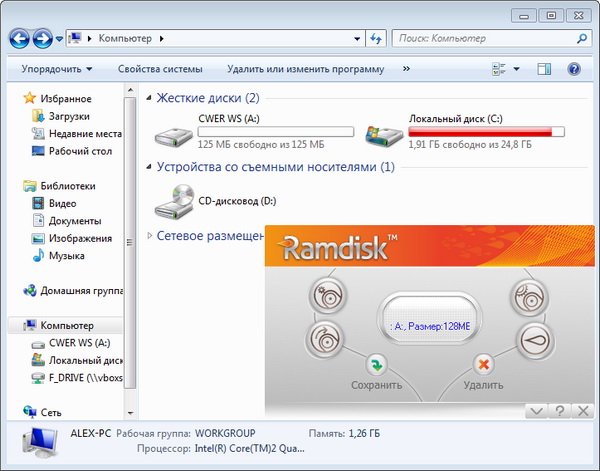
Task: Click the Удалить label in Ramdisk
Action: (x=483, y=385)
